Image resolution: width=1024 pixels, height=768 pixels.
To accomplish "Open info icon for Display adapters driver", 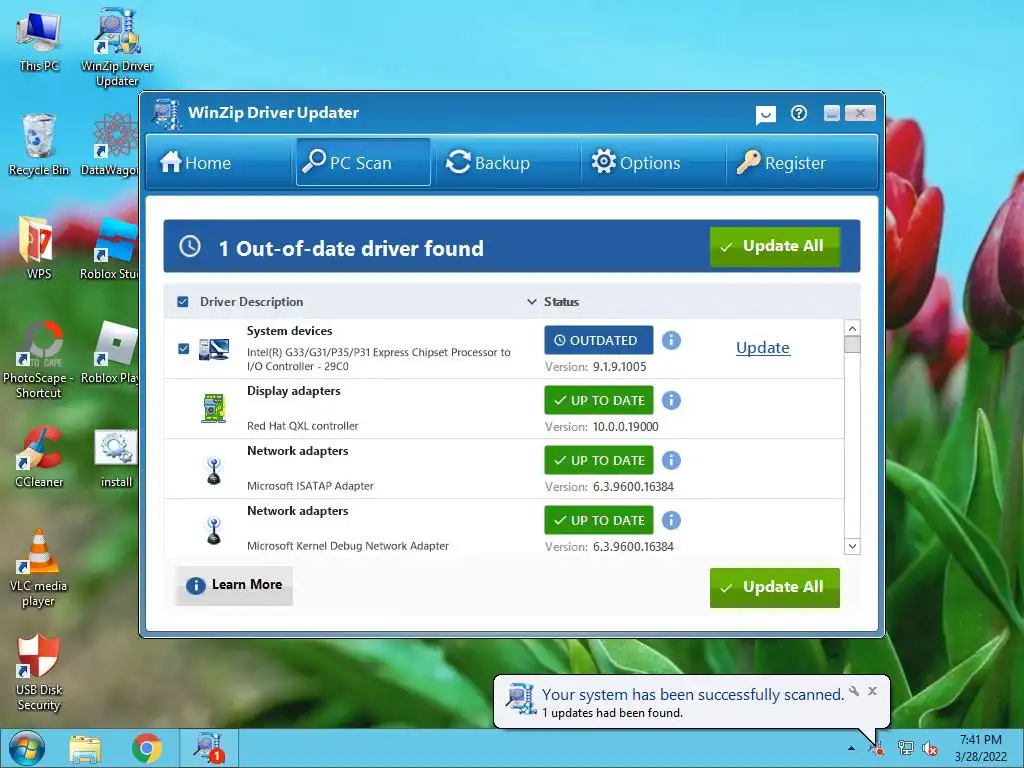I will click(x=671, y=400).
